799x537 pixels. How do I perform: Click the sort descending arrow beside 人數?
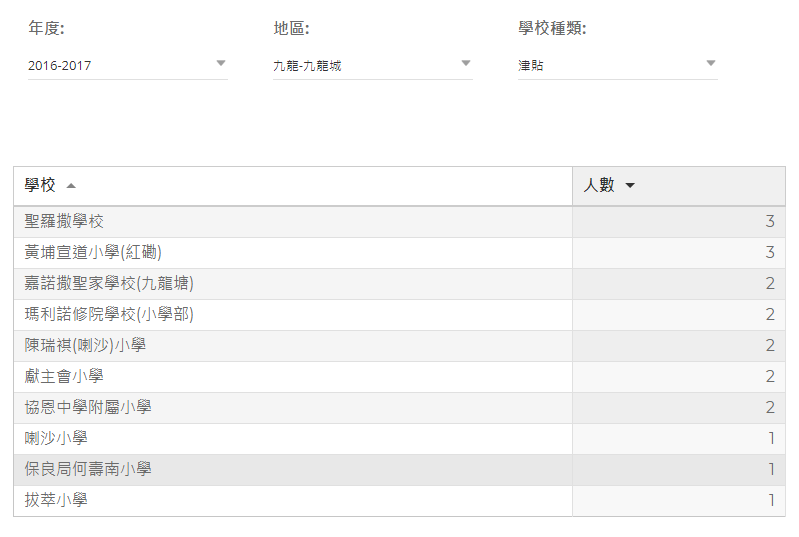tap(630, 186)
